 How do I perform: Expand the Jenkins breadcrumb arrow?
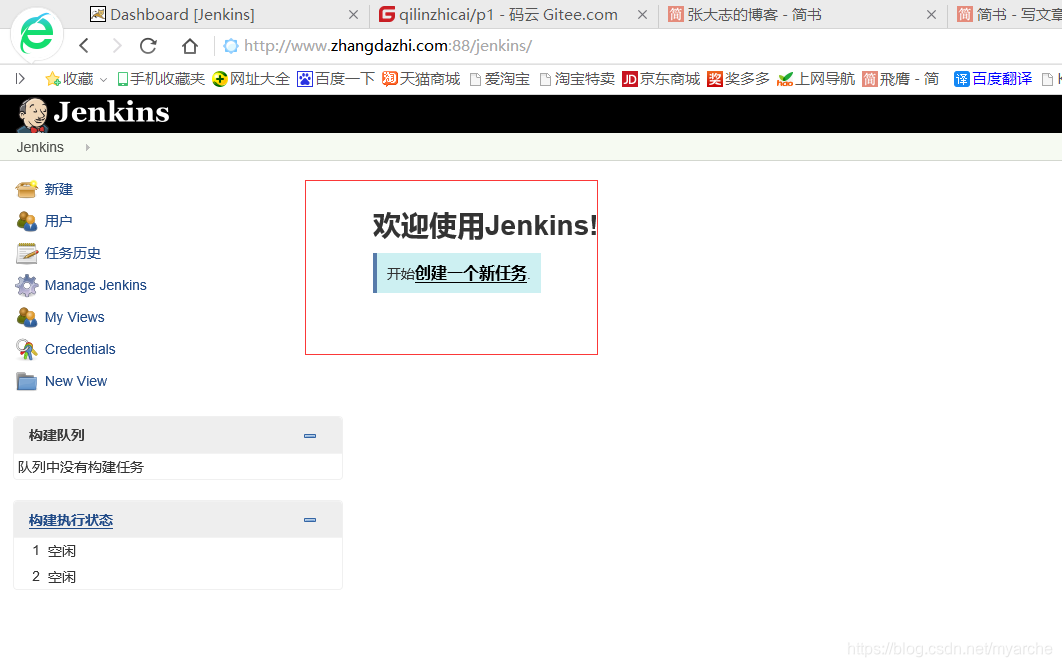pos(87,148)
